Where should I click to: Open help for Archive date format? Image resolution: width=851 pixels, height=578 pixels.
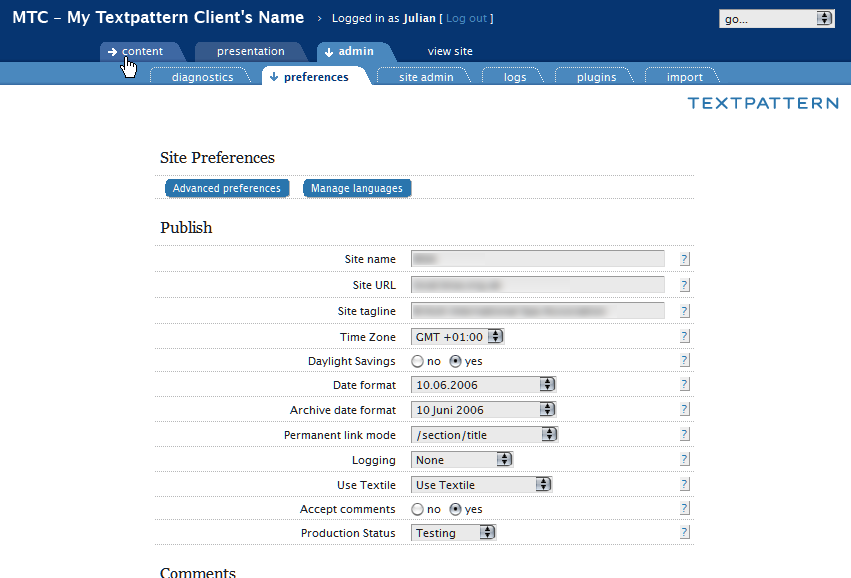pos(684,409)
